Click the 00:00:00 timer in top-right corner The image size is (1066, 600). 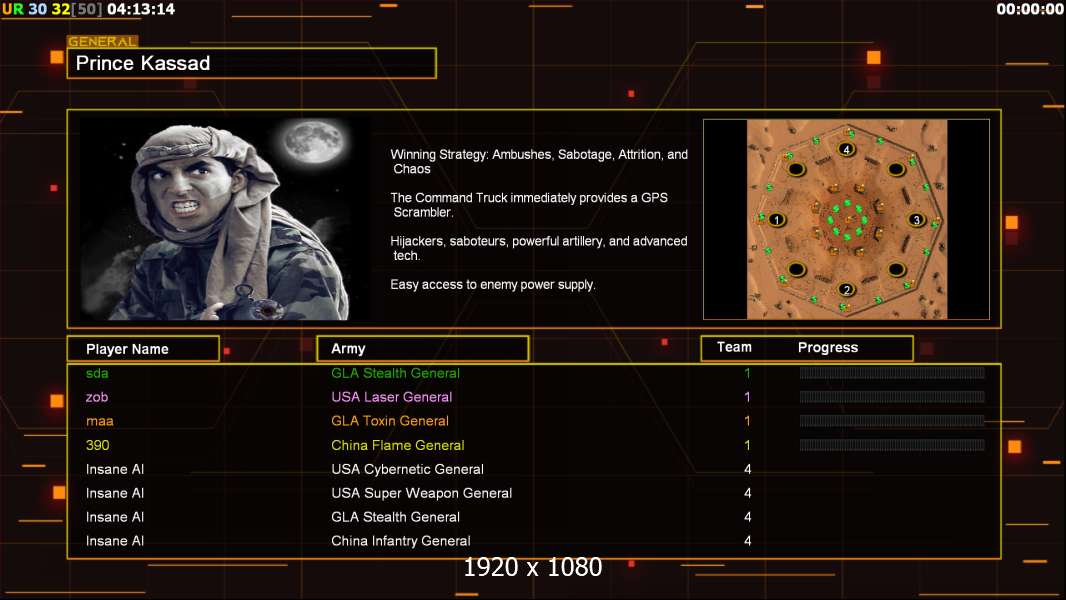(1029, 9)
